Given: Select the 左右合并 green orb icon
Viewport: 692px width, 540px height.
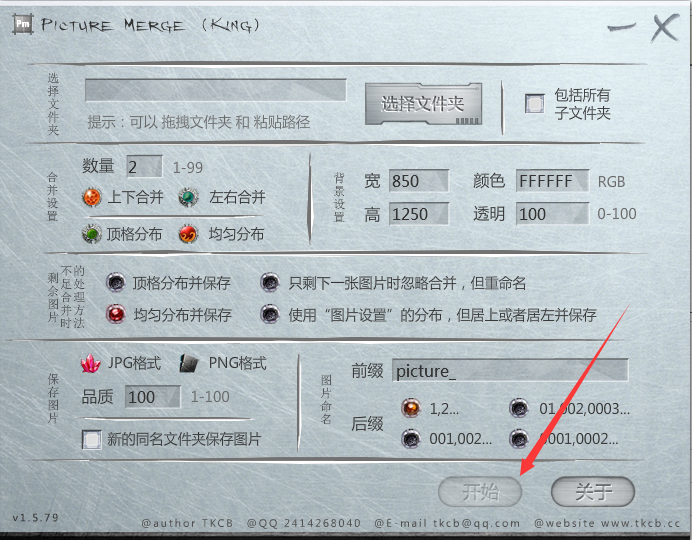Looking at the screenshot, I should point(188,197).
